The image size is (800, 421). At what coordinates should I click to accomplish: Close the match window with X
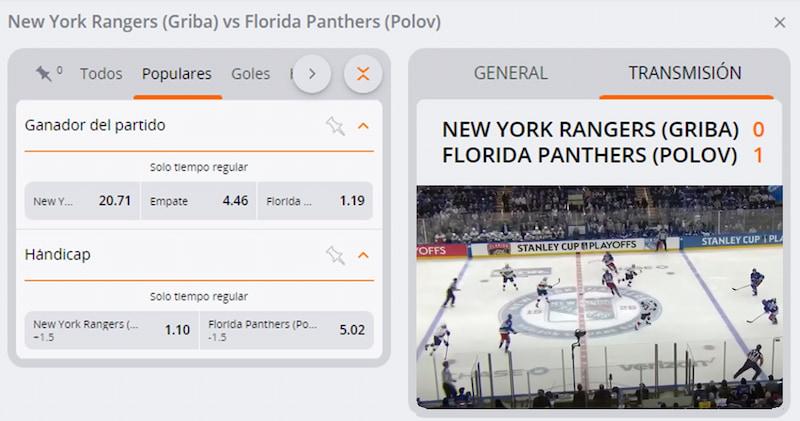tap(780, 22)
